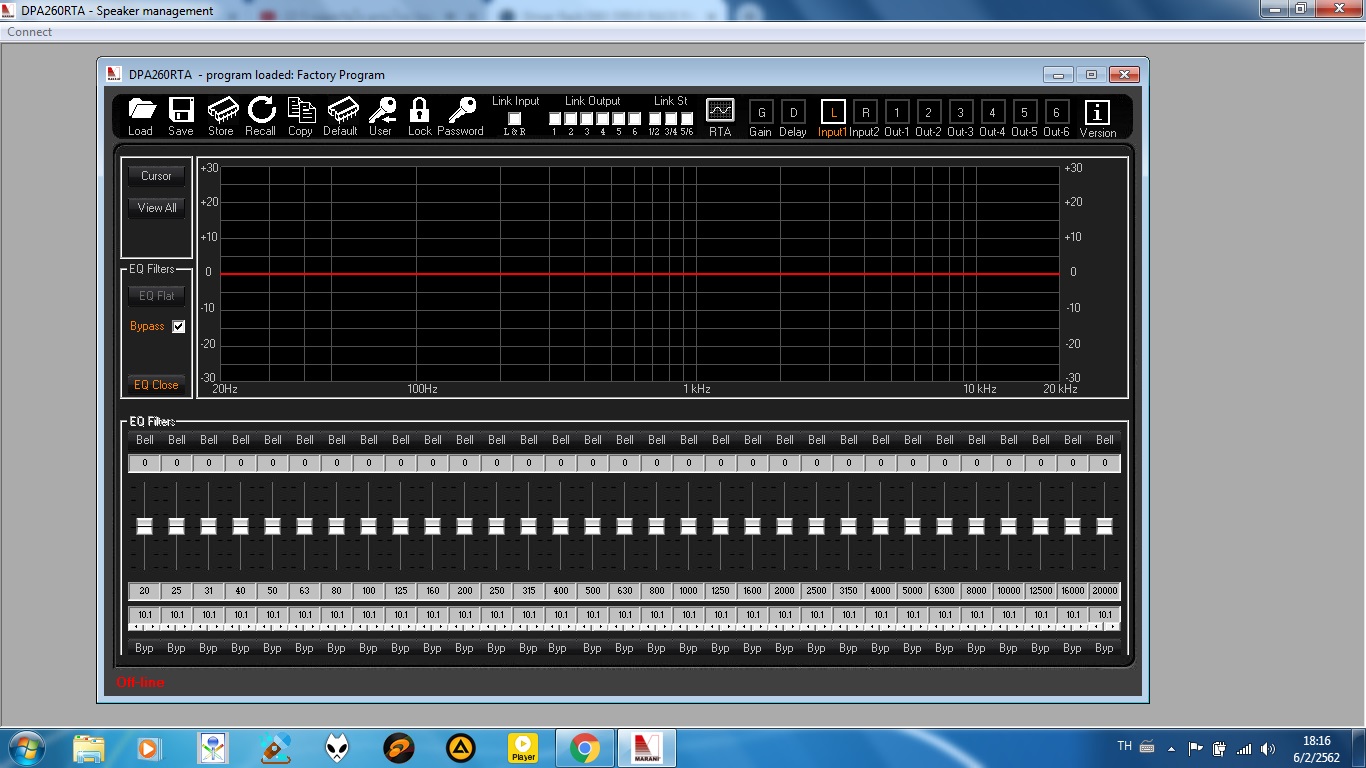
Task: Toggle Link Output 4 checkbox
Action: point(603,119)
